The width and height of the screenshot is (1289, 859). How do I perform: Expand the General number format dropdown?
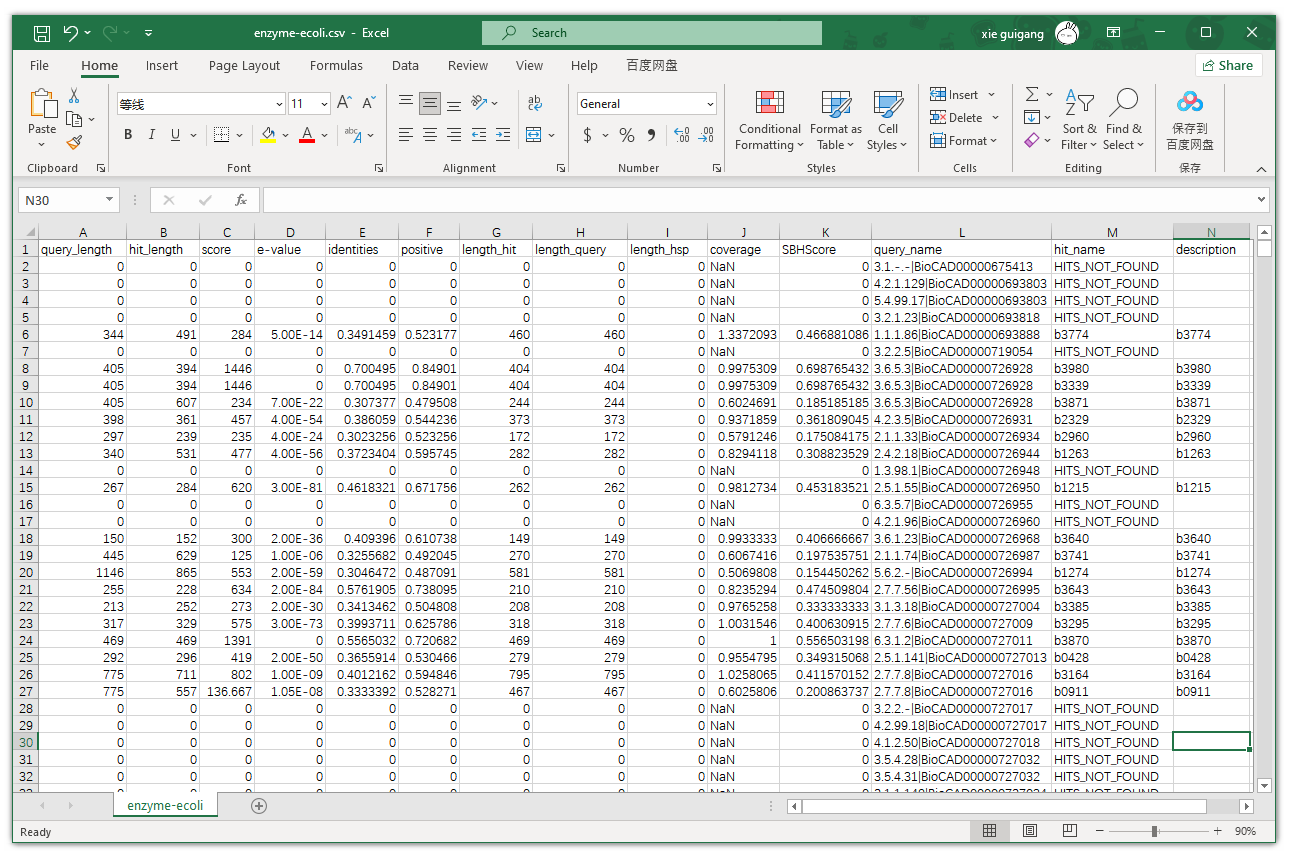click(x=710, y=104)
